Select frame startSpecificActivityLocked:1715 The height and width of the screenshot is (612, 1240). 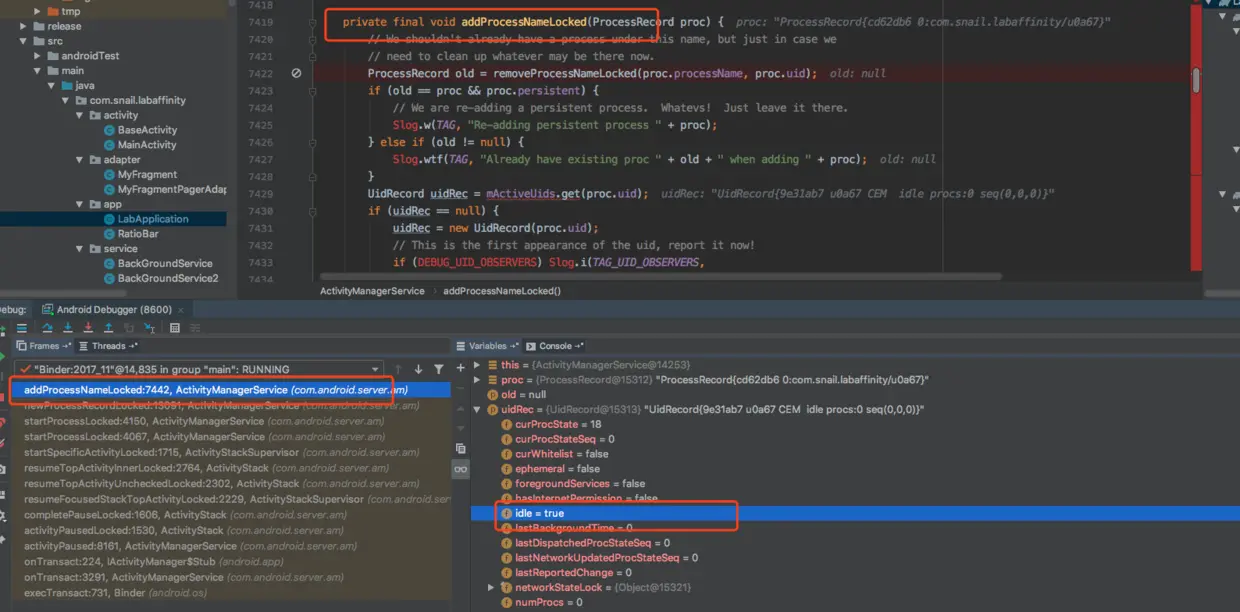click(230, 452)
